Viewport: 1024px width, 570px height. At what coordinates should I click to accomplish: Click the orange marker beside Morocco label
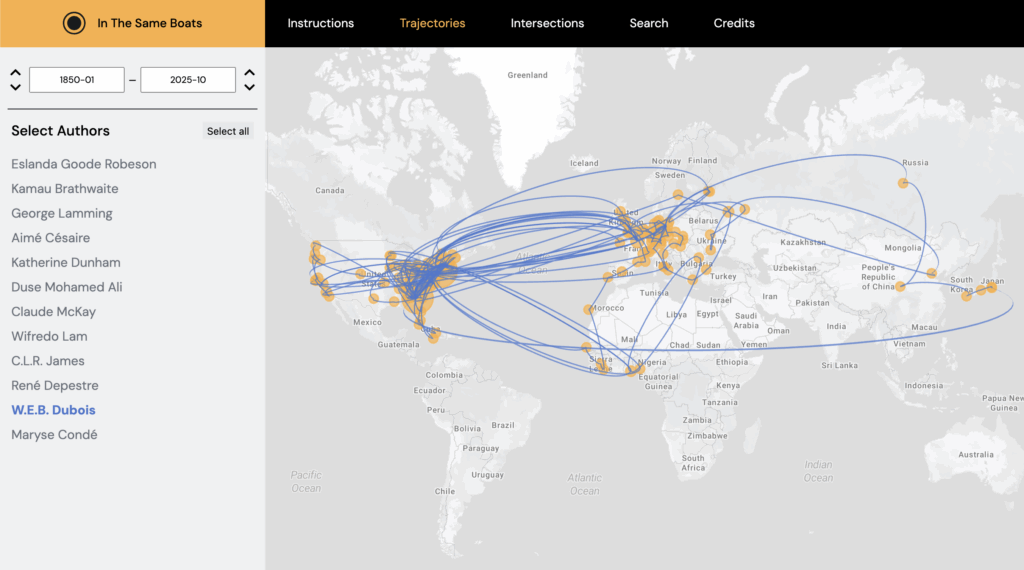pyautogui.click(x=588, y=309)
